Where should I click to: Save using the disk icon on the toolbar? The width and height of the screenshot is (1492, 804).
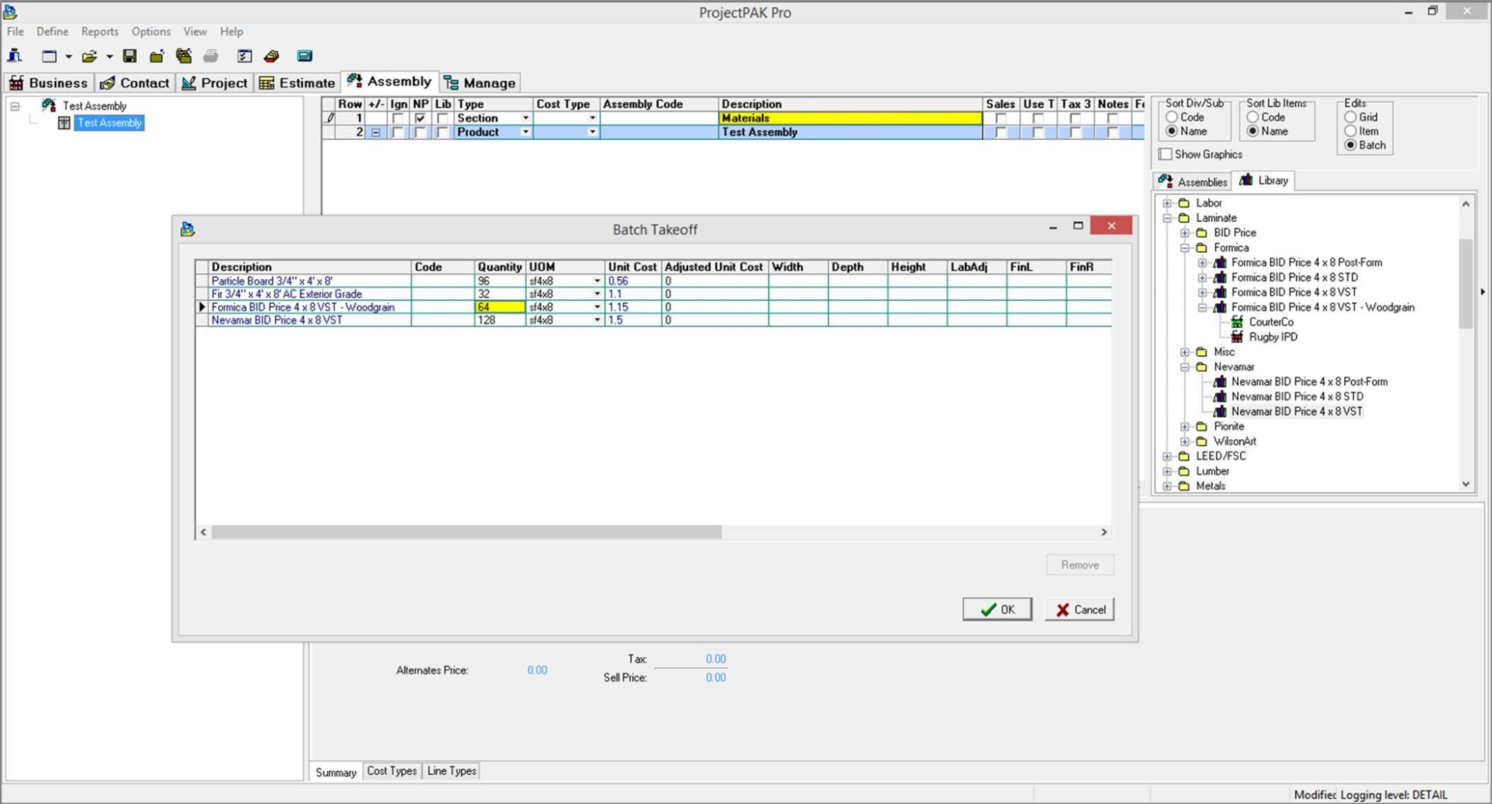pyautogui.click(x=129, y=56)
